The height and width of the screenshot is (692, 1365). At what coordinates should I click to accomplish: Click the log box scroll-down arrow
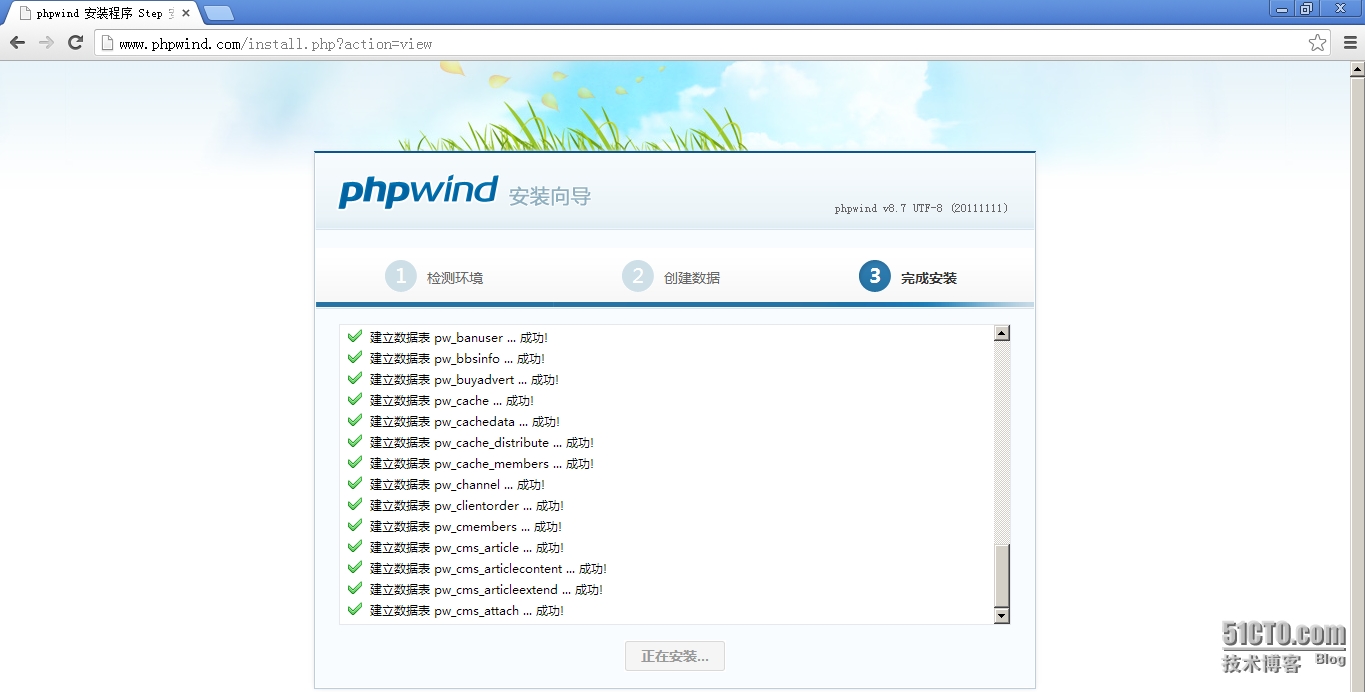[1002, 616]
